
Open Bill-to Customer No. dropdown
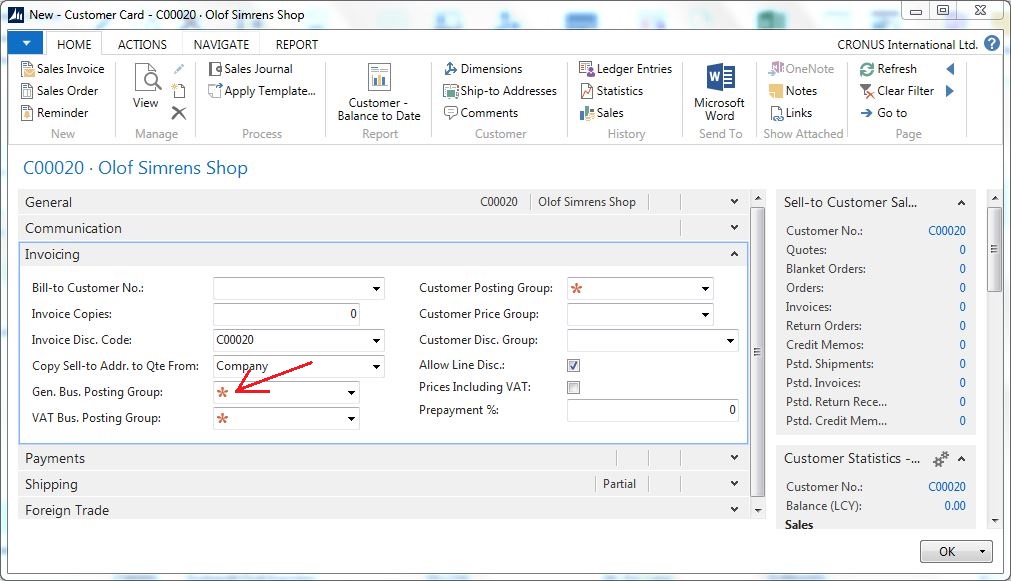[377, 288]
